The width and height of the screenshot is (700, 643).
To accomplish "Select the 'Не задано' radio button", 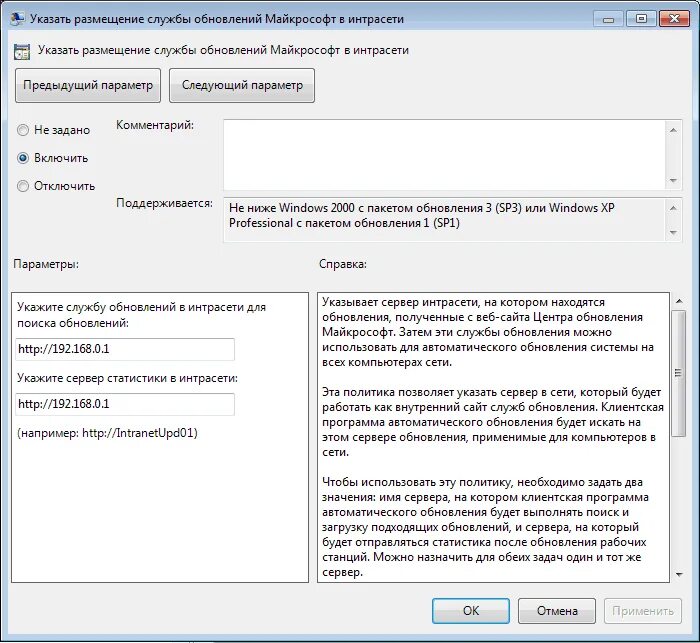I will pyautogui.click(x=23, y=130).
